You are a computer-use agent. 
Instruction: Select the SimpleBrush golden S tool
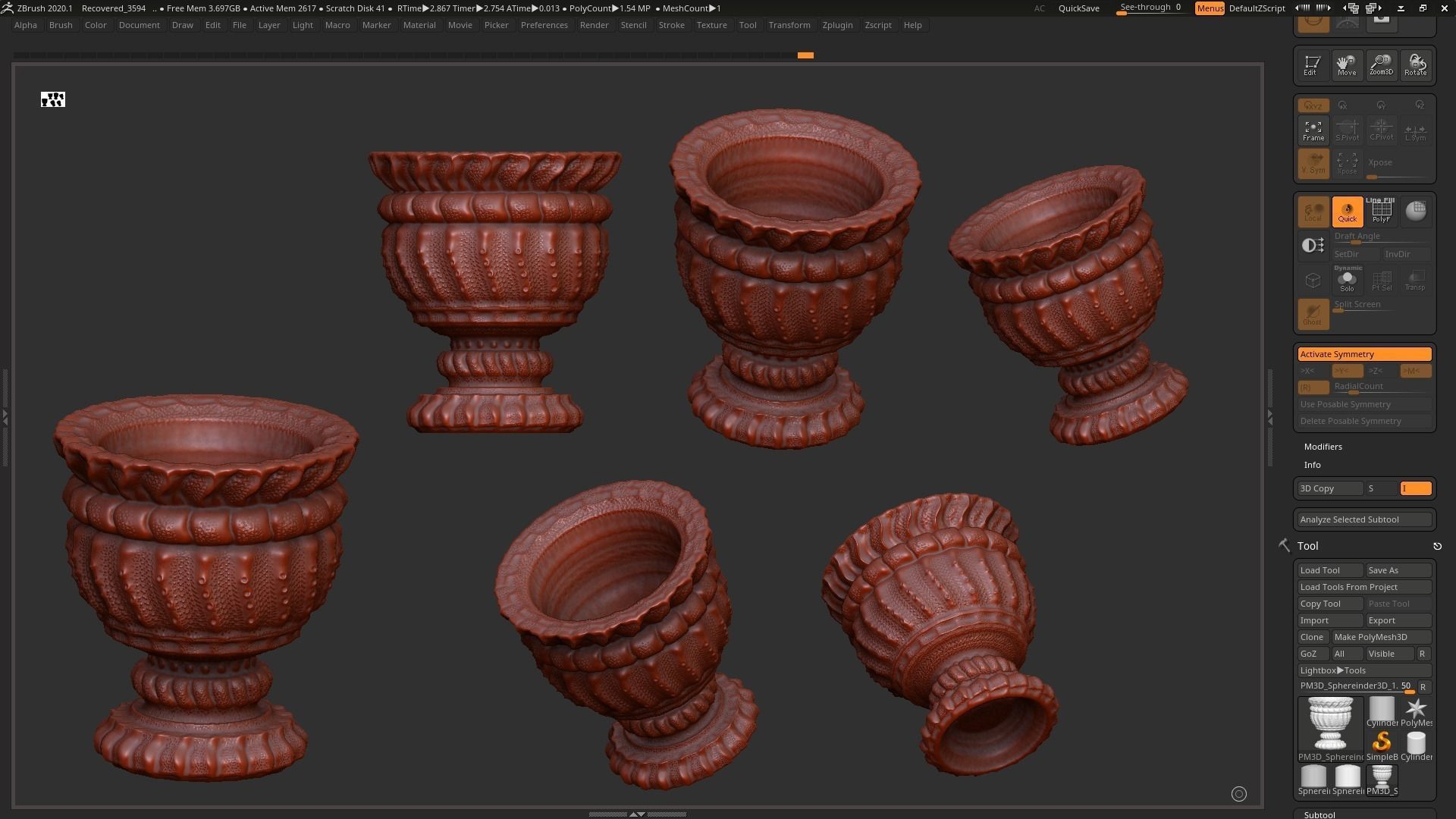pos(1382,745)
